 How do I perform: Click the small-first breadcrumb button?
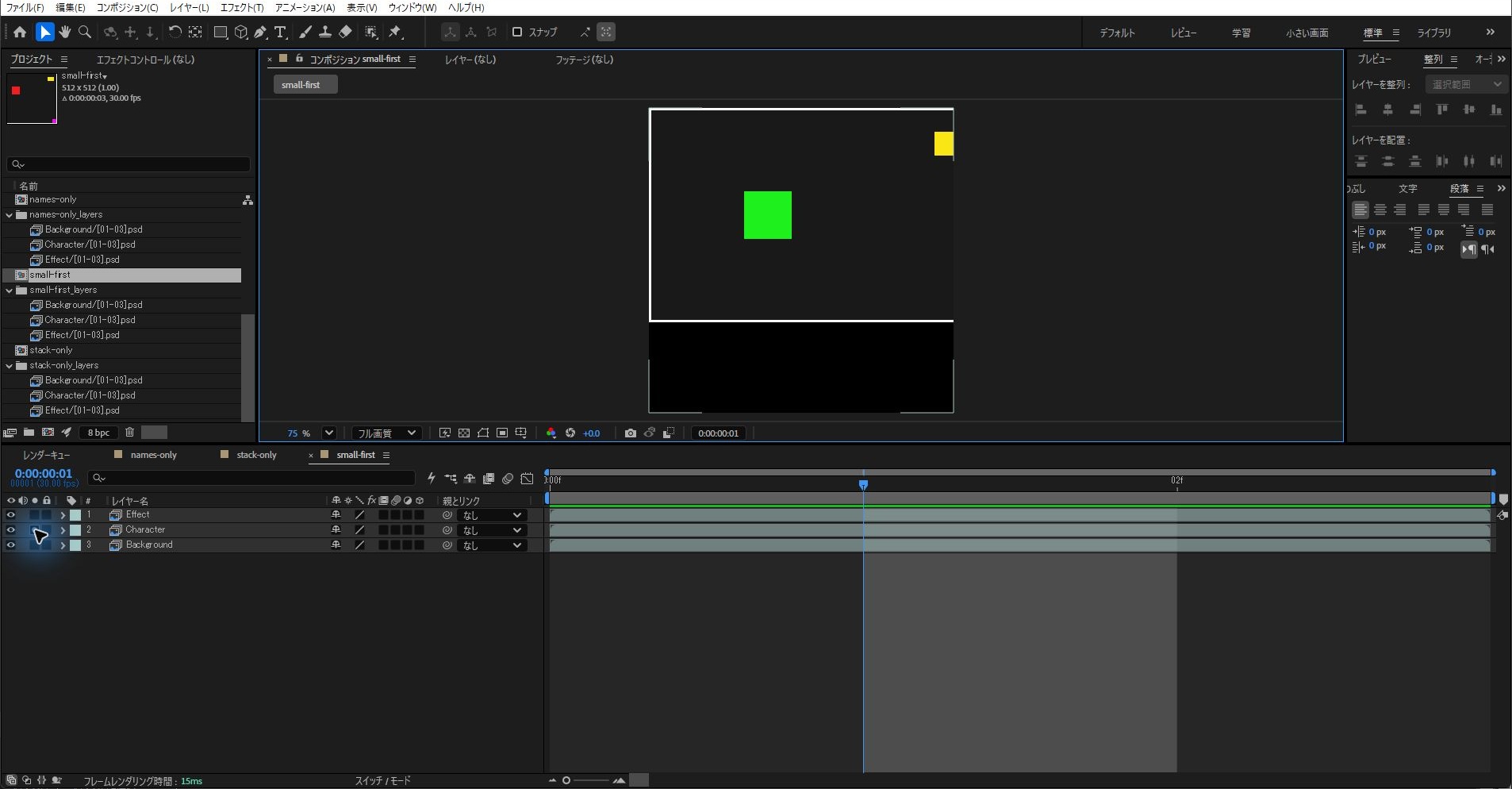[x=305, y=85]
